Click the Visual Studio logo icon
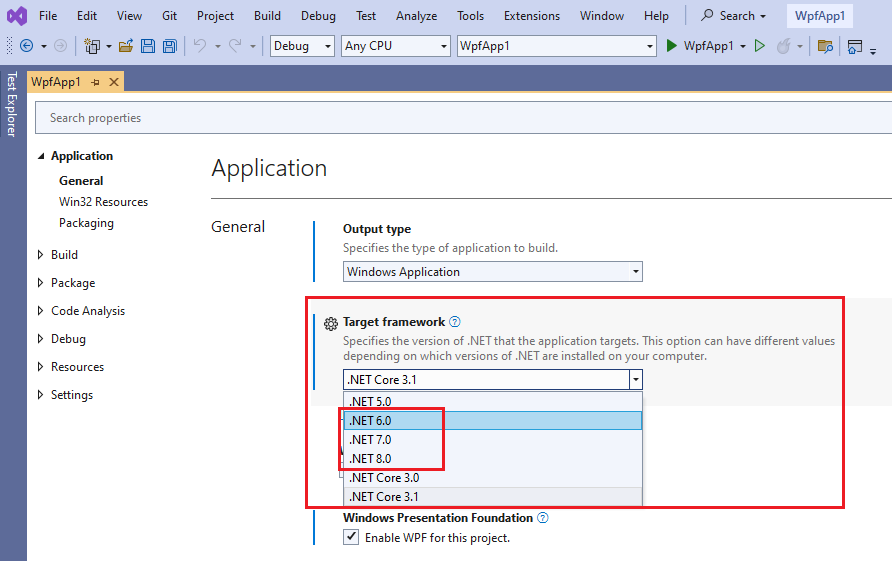 pos(16,16)
